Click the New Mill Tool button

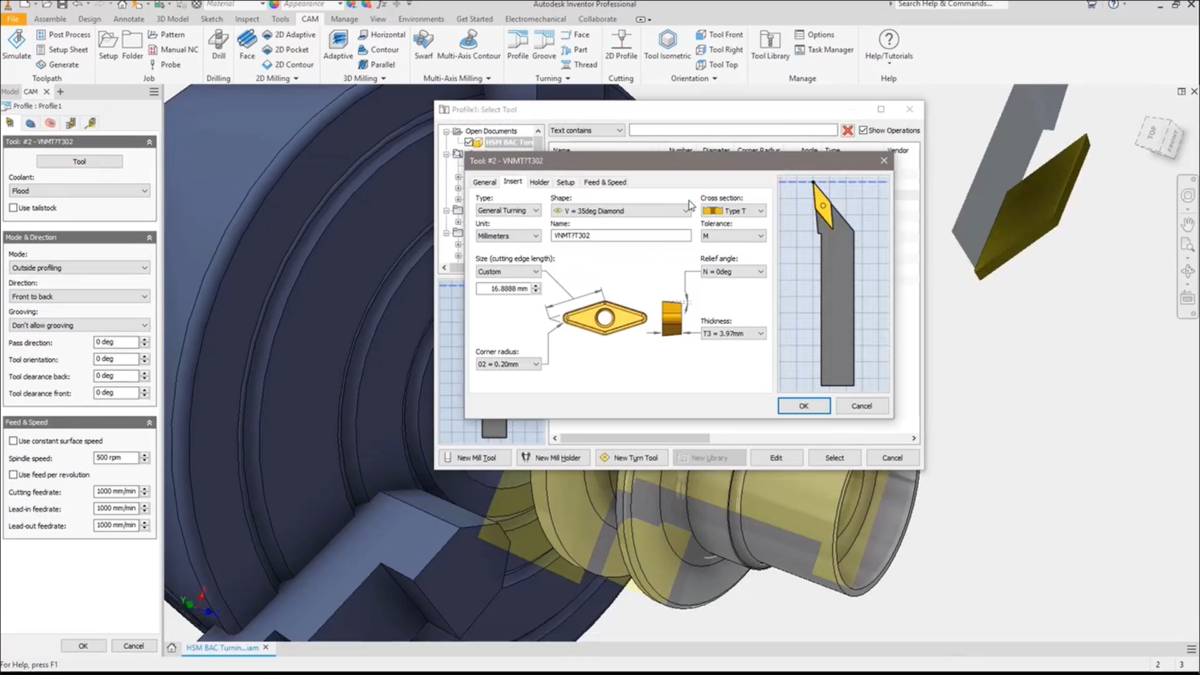[x=476, y=457]
